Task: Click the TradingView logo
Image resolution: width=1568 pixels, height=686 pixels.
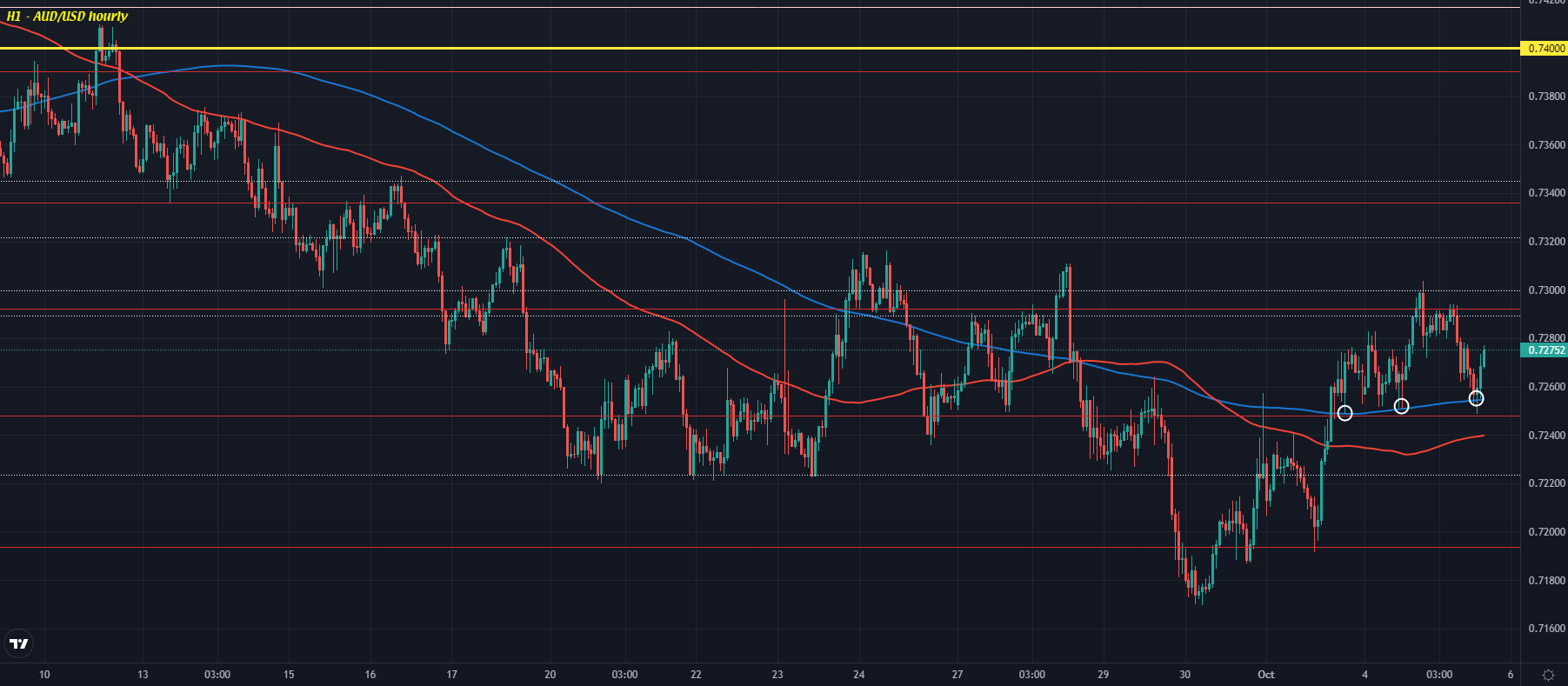Action: pos(18,644)
